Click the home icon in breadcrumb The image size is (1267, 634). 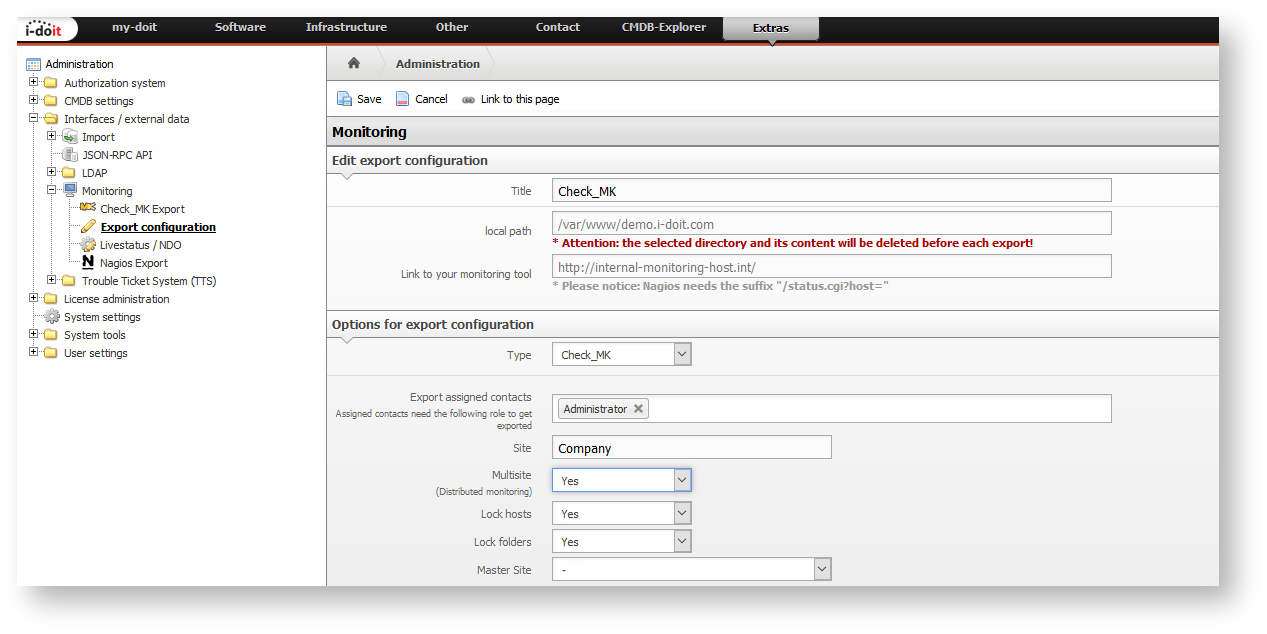[353, 63]
